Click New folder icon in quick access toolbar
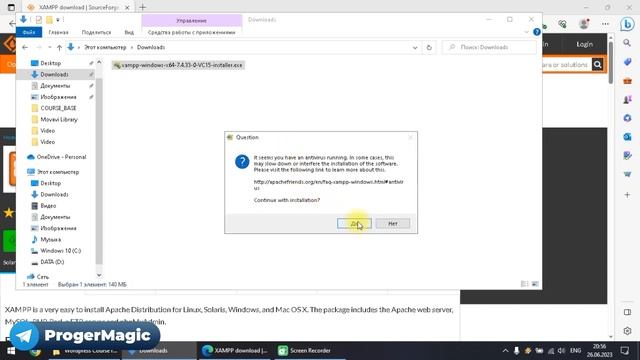The height and width of the screenshot is (360, 640). tap(49, 20)
